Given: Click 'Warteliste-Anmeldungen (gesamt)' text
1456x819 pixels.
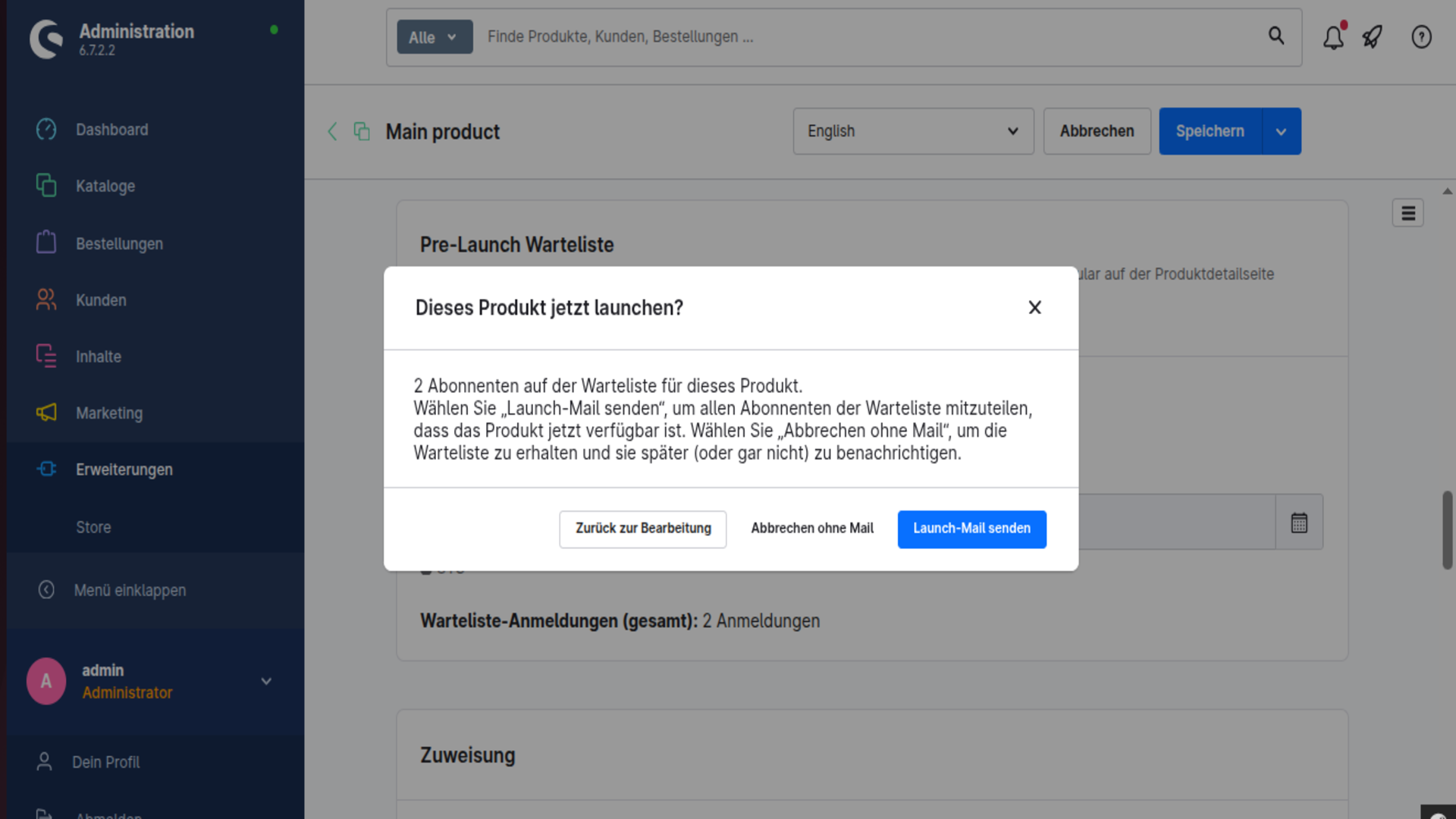Looking at the screenshot, I should (x=559, y=621).
